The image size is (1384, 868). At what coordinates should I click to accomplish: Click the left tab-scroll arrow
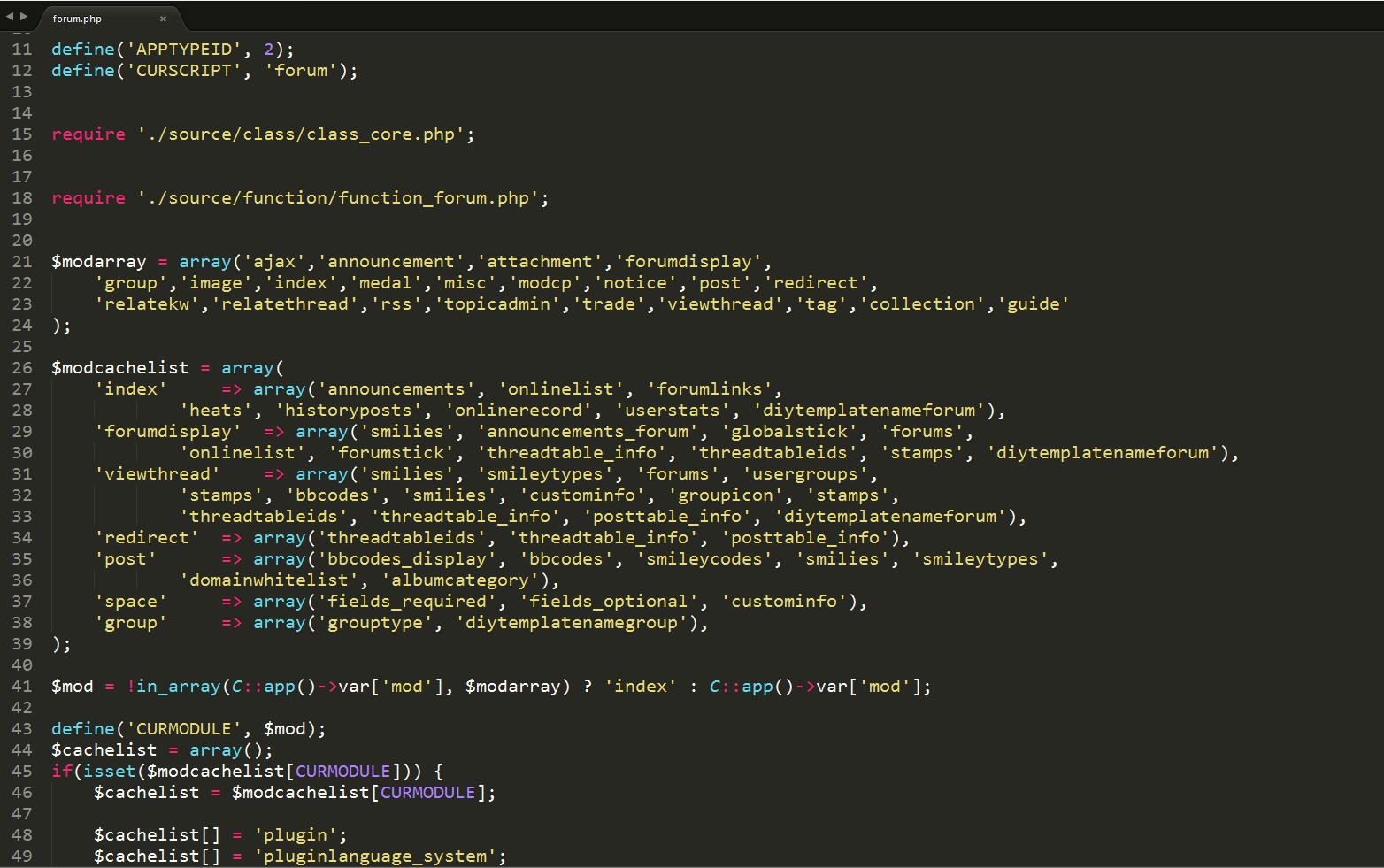10,17
